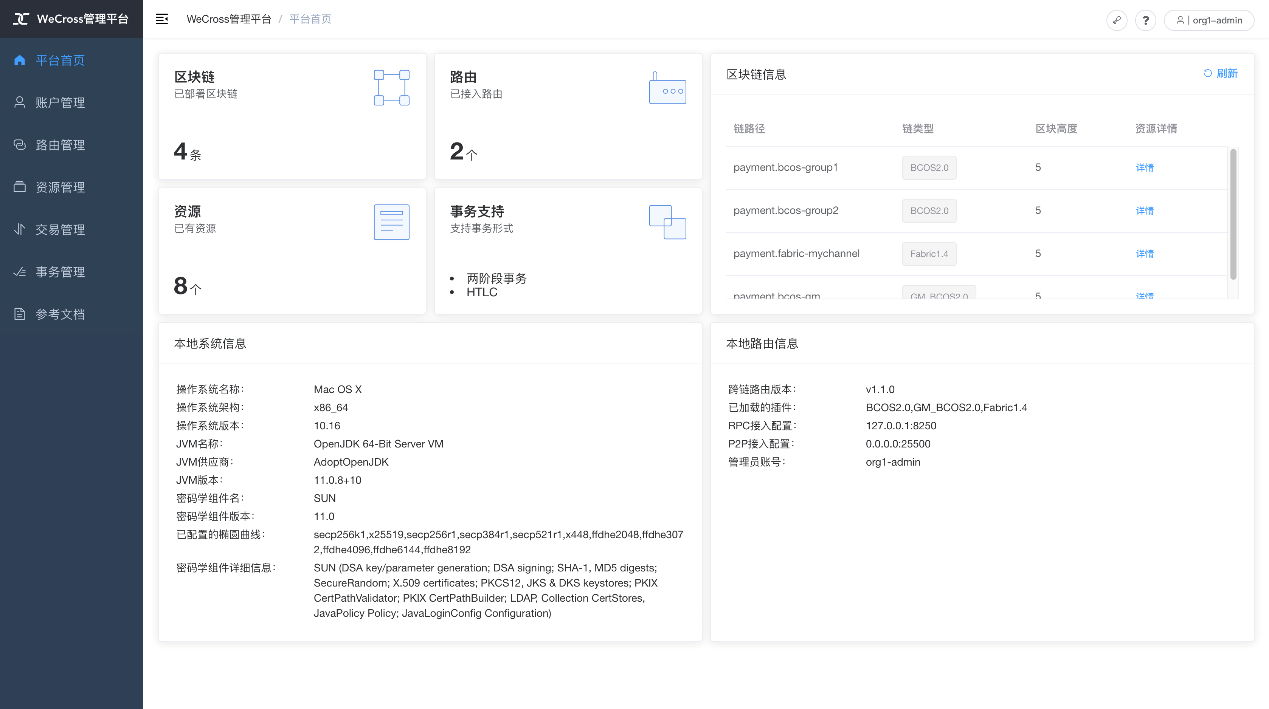1269x709 pixels.
Task: Open 详情 for payment.bcos-group1
Action: (x=1145, y=168)
